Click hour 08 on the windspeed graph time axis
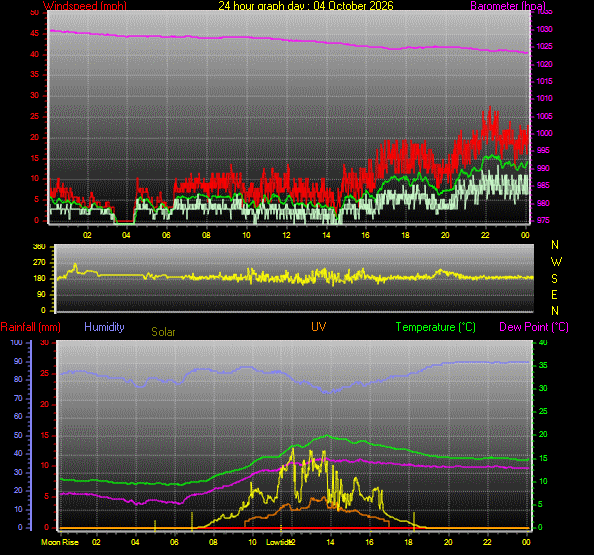The height and width of the screenshot is (555, 594). (206, 235)
